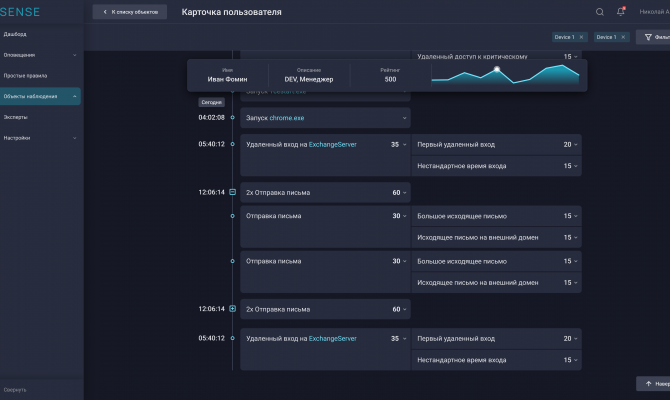The image size is (670, 400).
Task: Collapse the expanded 12:06:14 group with minus icon
Action: pos(232,191)
